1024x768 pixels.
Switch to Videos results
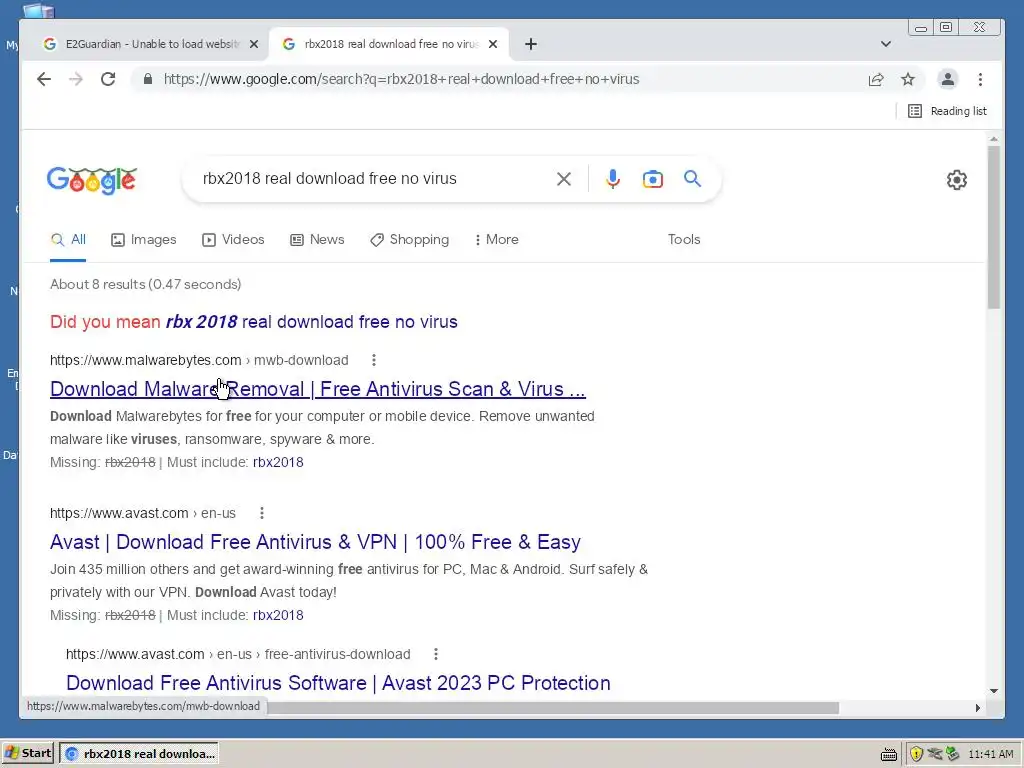tap(233, 240)
